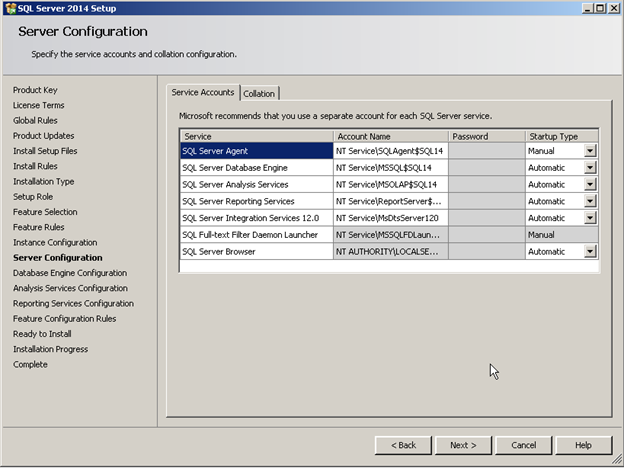Select SQL Server Integration Services 12.0 cell
The width and height of the screenshot is (624, 468).
click(x=257, y=218)
